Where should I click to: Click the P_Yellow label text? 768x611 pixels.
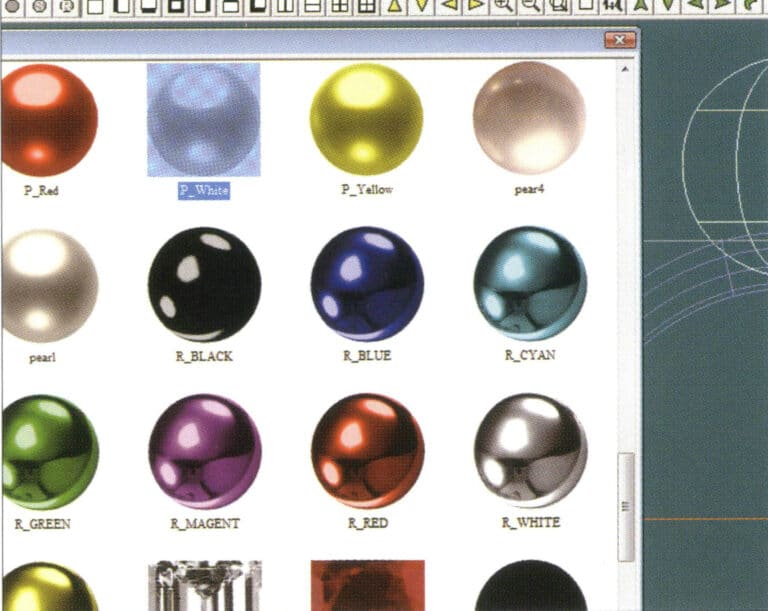[367, 189]
